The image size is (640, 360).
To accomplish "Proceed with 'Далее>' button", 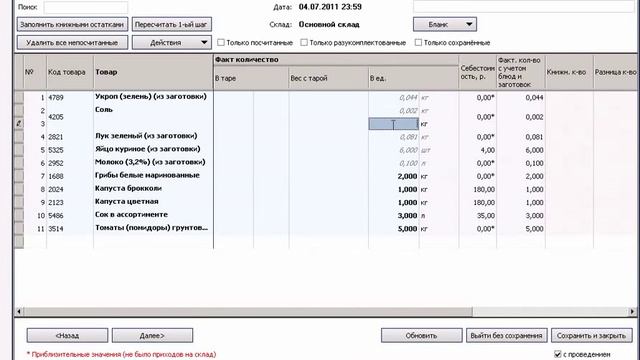I will pos(152,336).
